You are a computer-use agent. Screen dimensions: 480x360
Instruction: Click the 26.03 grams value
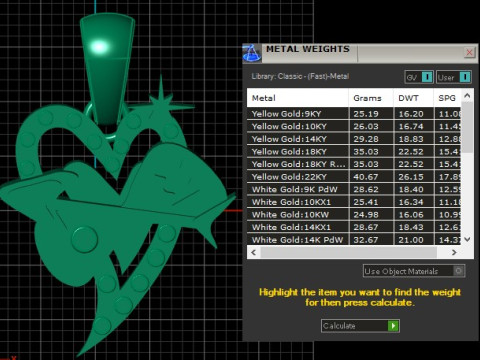(x=366, y=126)
